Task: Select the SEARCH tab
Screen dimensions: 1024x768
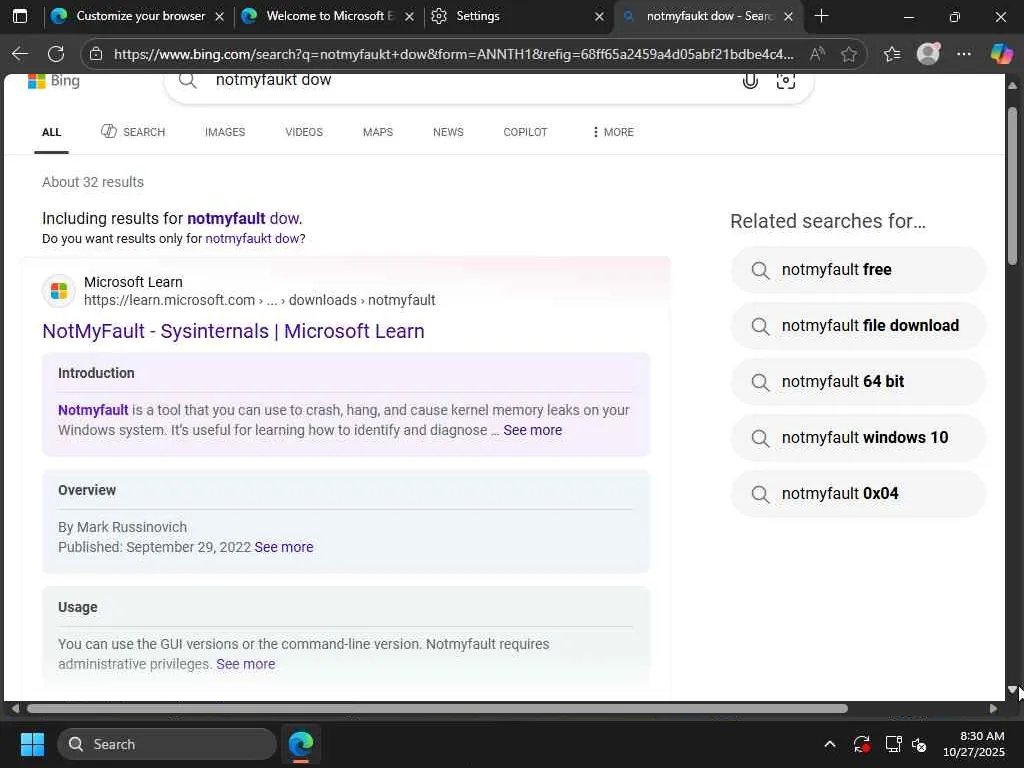Action: pyautogui.click(x=133, y=132)
